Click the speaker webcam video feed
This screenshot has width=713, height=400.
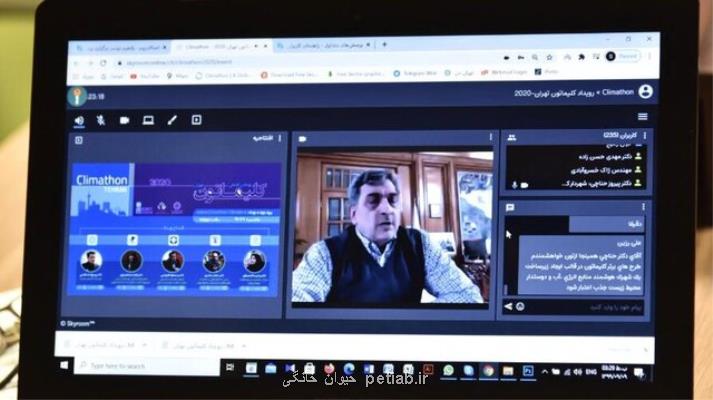(392, 227)
